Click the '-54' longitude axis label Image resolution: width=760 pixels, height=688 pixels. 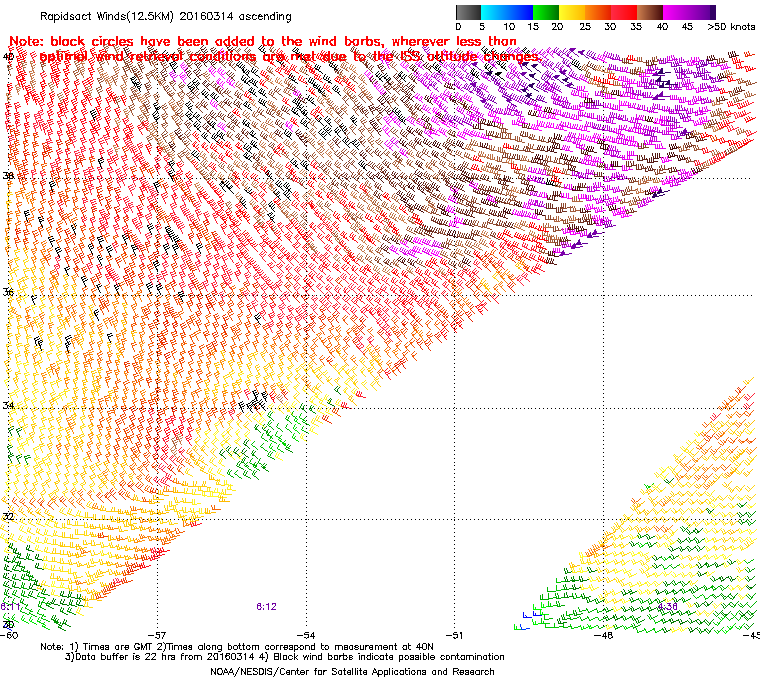(x=305, y=635)
